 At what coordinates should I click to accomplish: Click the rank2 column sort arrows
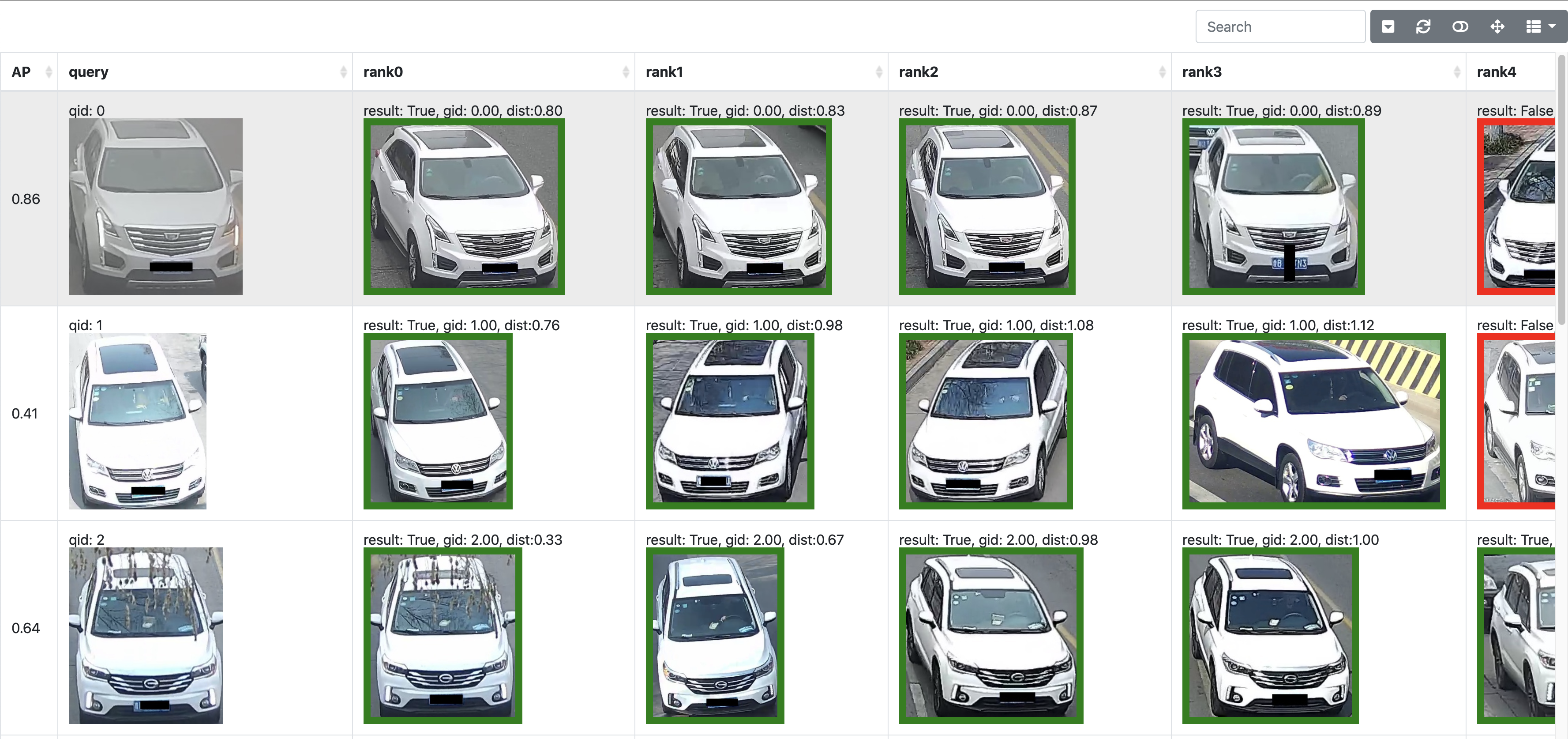pos(1162,72)
